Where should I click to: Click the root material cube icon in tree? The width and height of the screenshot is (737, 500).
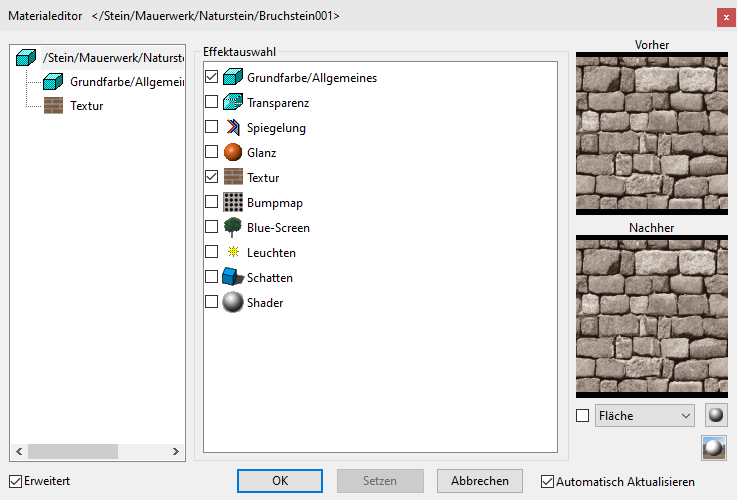[x=26, y=58]
